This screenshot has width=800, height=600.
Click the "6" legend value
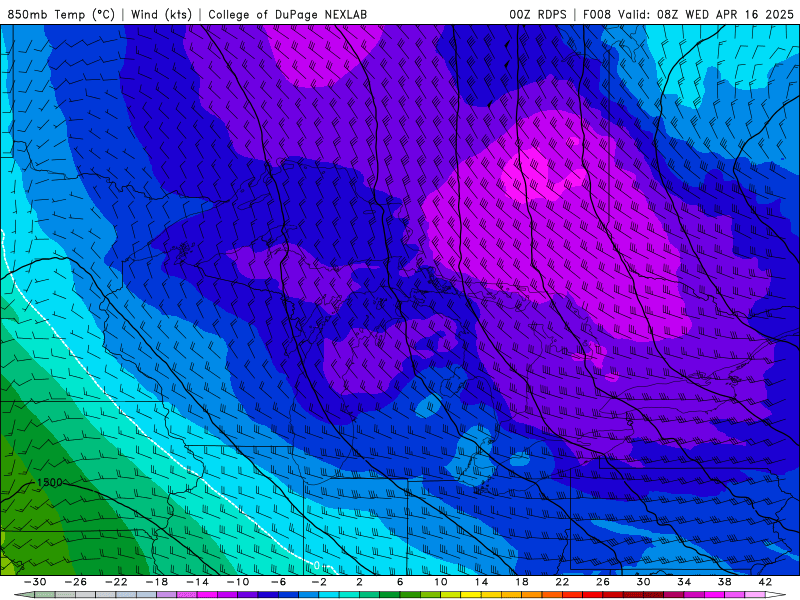coord(400,582)
